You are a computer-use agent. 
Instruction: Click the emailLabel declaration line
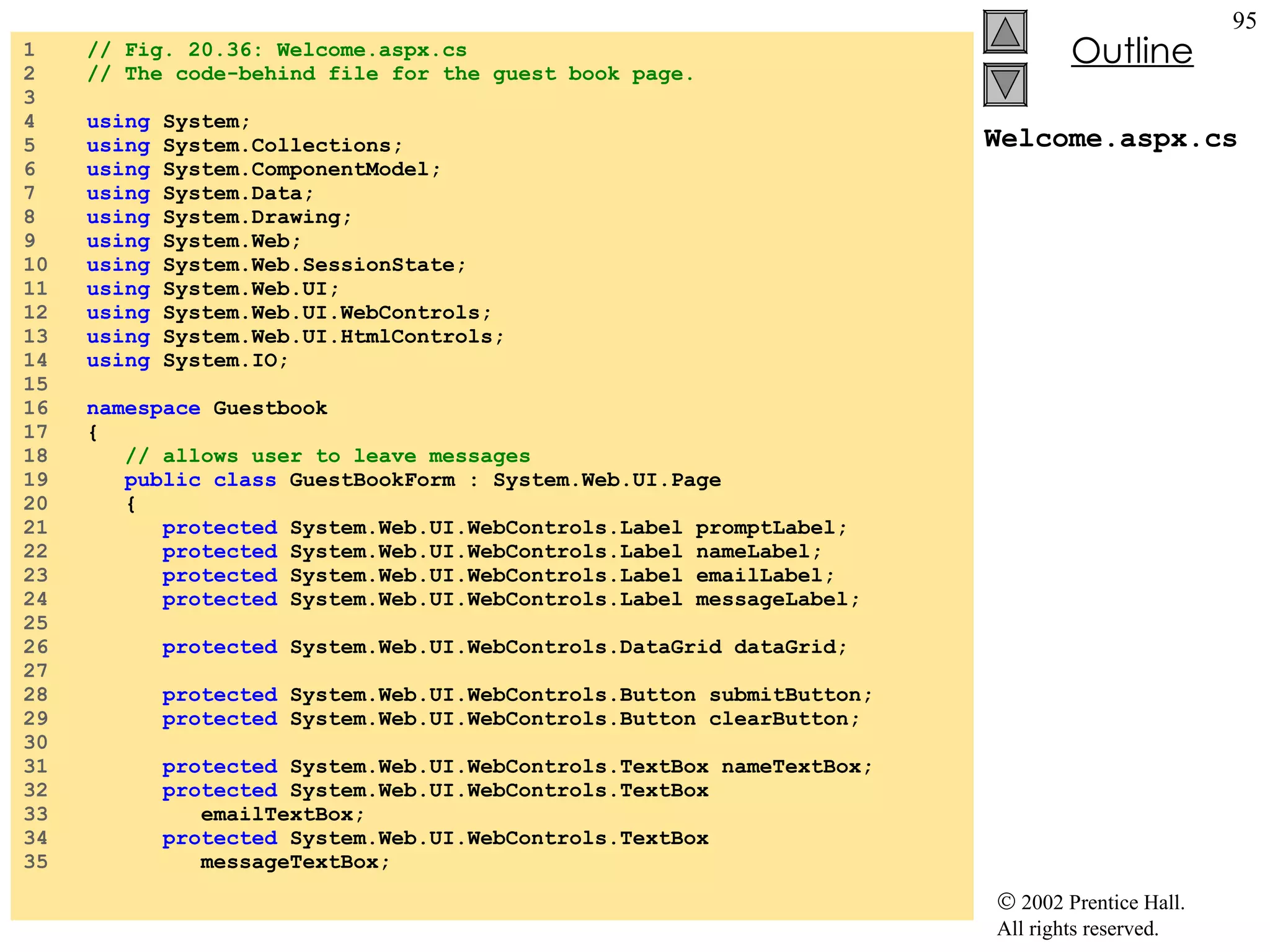click(498, 575)
